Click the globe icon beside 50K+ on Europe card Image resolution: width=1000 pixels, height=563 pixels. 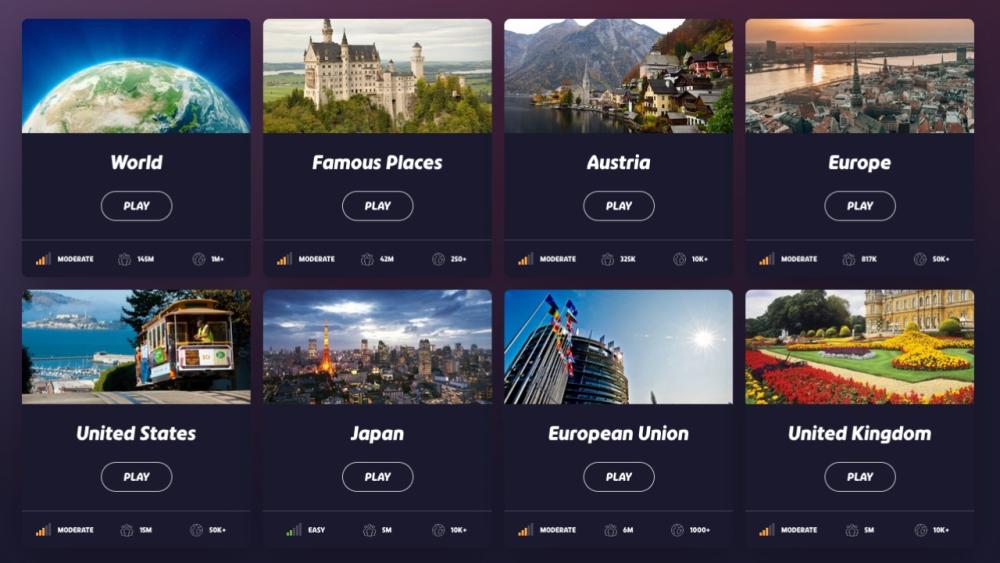tap(920, 259)
